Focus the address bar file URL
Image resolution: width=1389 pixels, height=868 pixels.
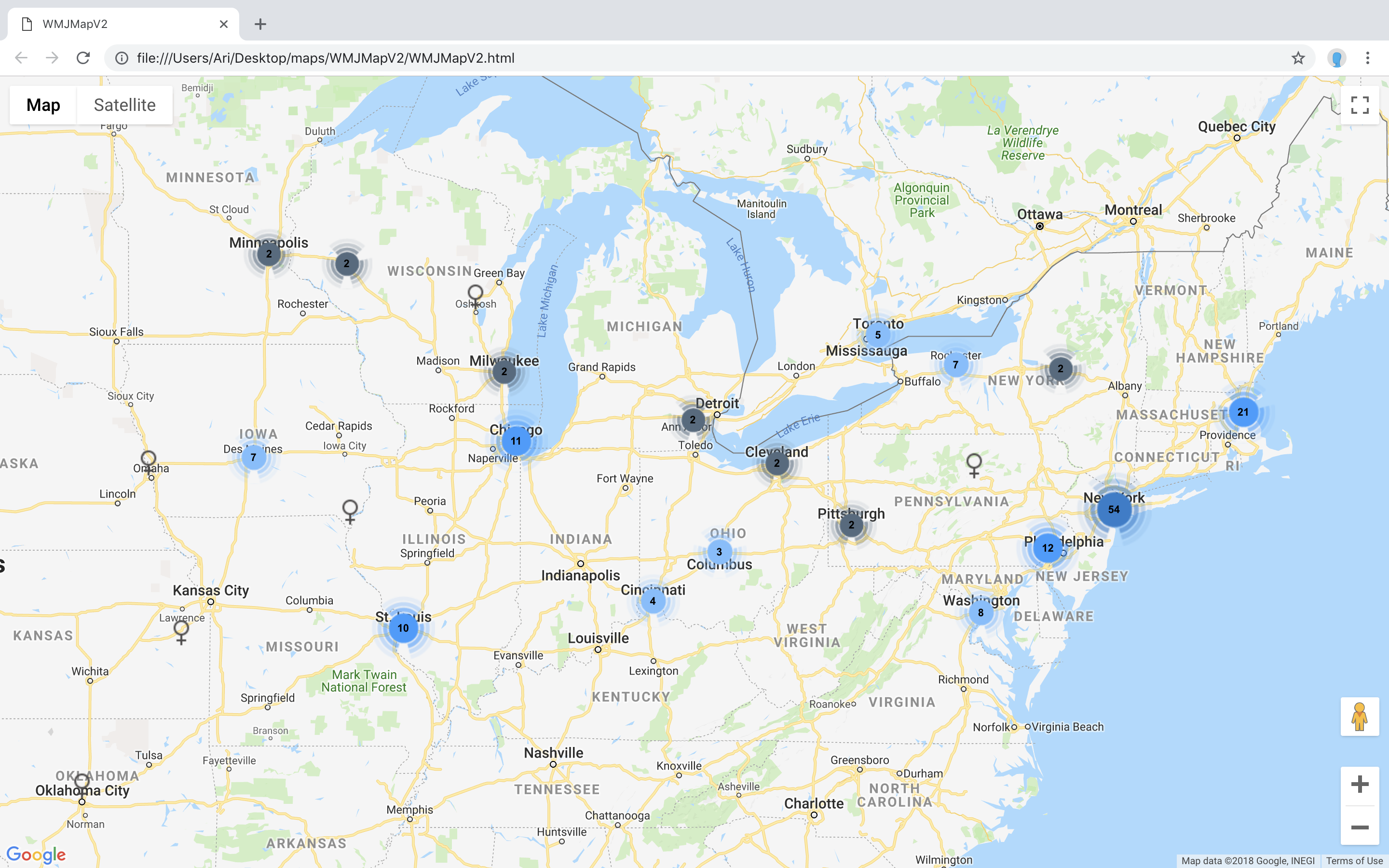tap(326, 58)
